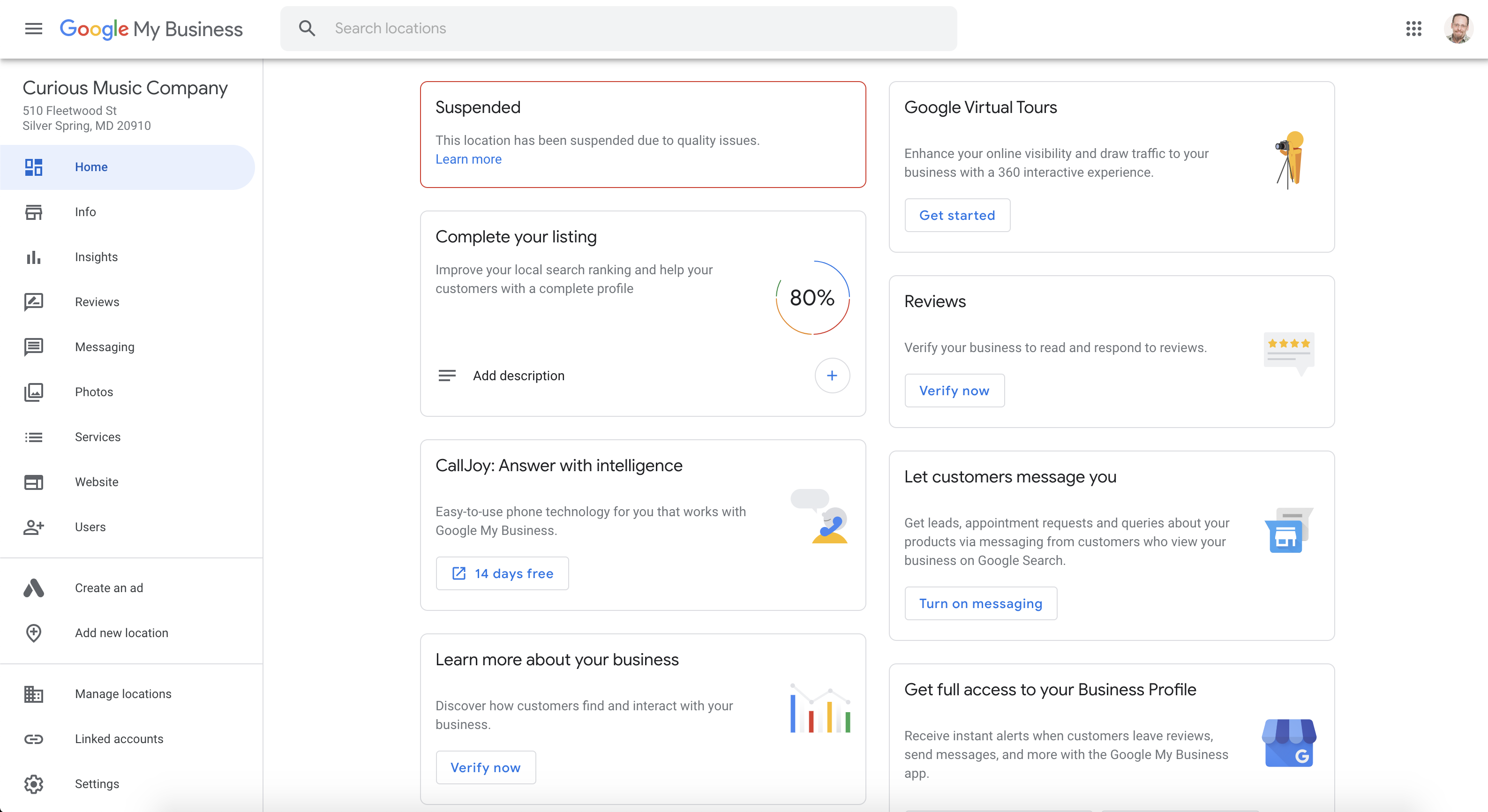Click the Create an ad icon

pyautogui.click(x=33, y=588)
